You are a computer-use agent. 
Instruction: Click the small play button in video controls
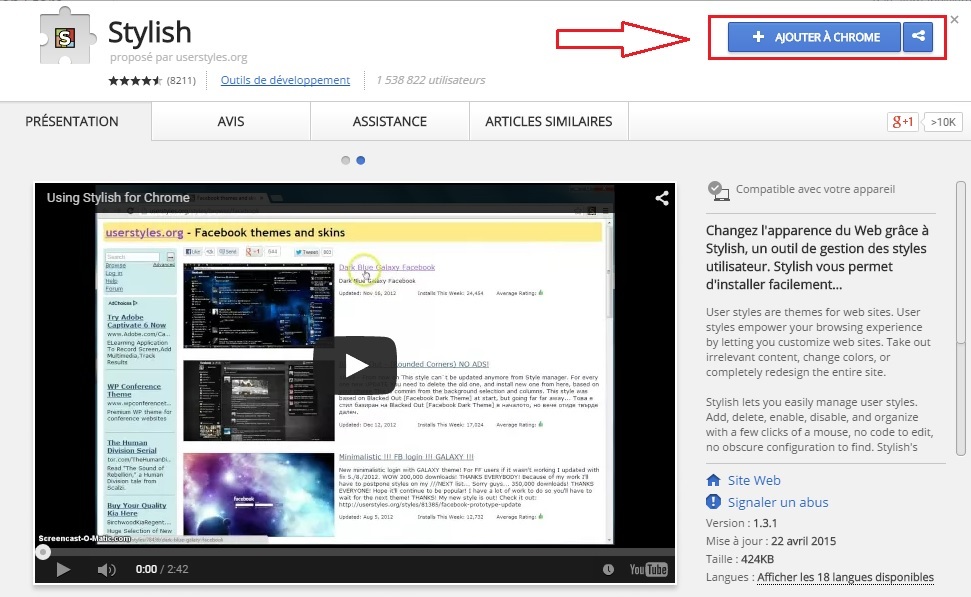(x=63, y=569)
